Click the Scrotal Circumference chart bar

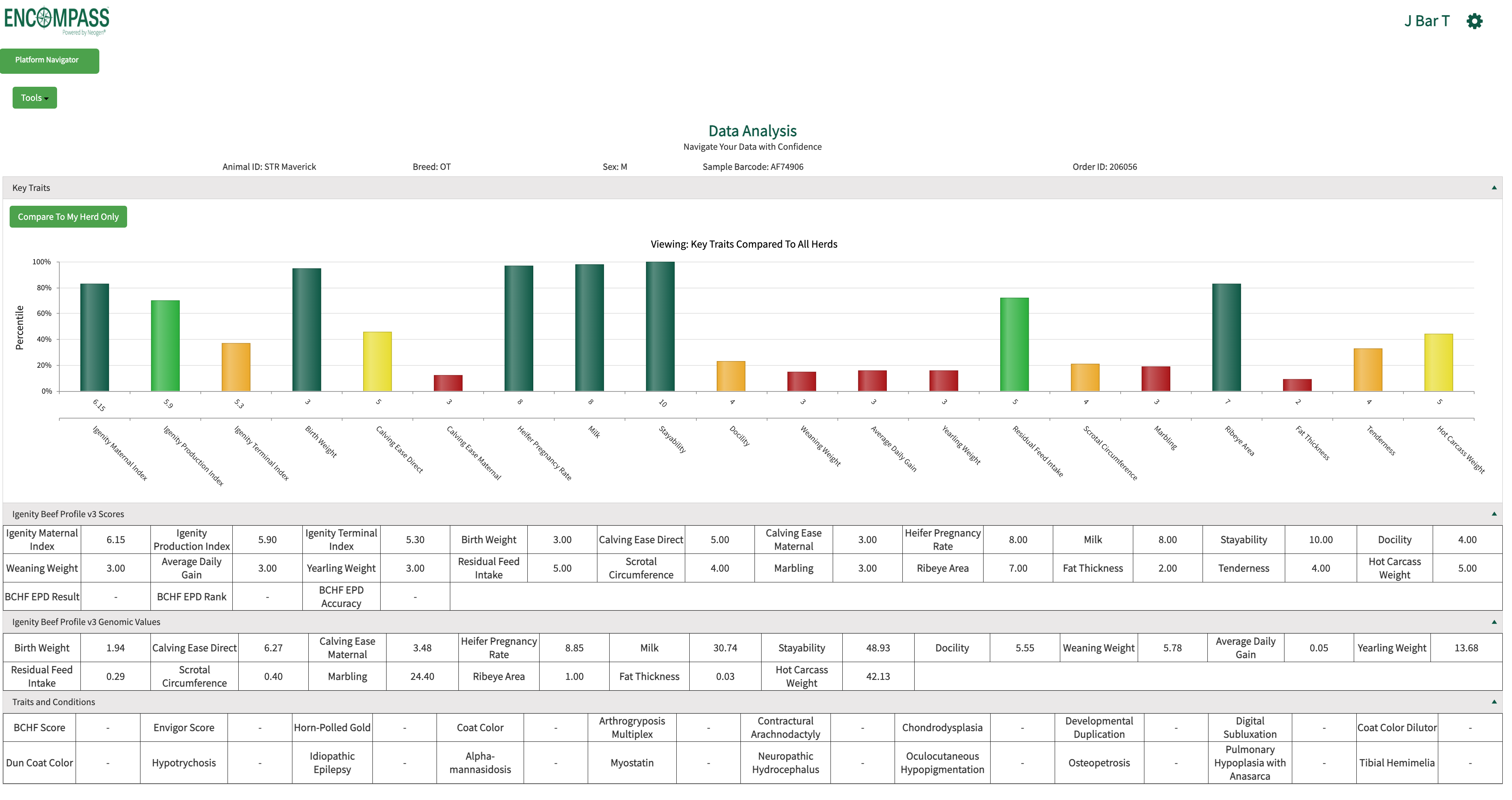coord(1085,377)
